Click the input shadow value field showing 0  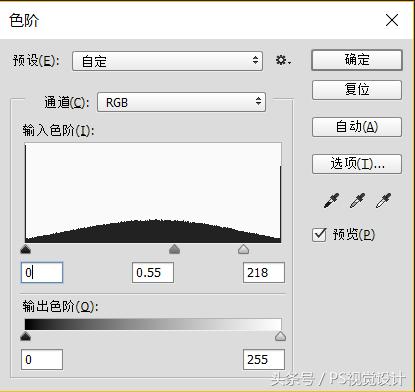[x=42, y=273]
